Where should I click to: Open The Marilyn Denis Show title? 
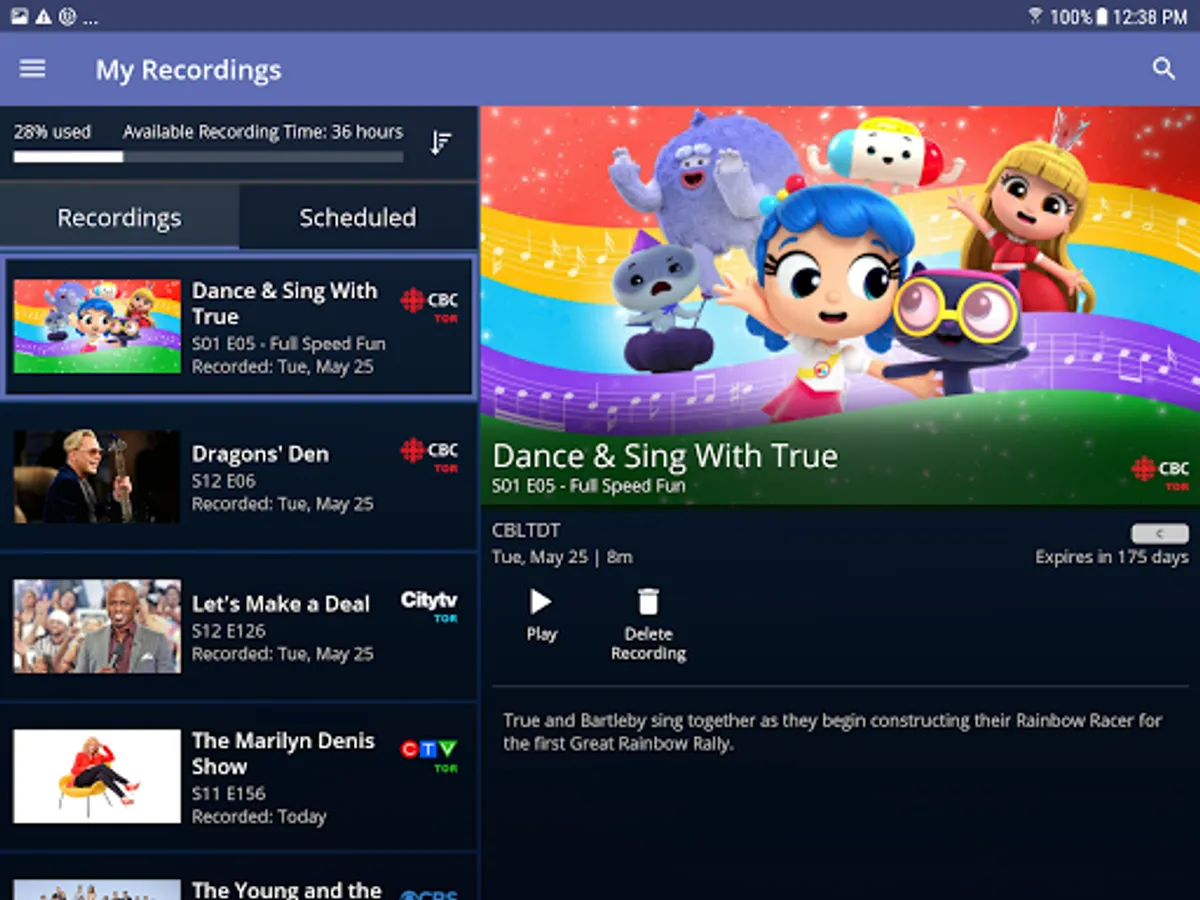(283, 753)
